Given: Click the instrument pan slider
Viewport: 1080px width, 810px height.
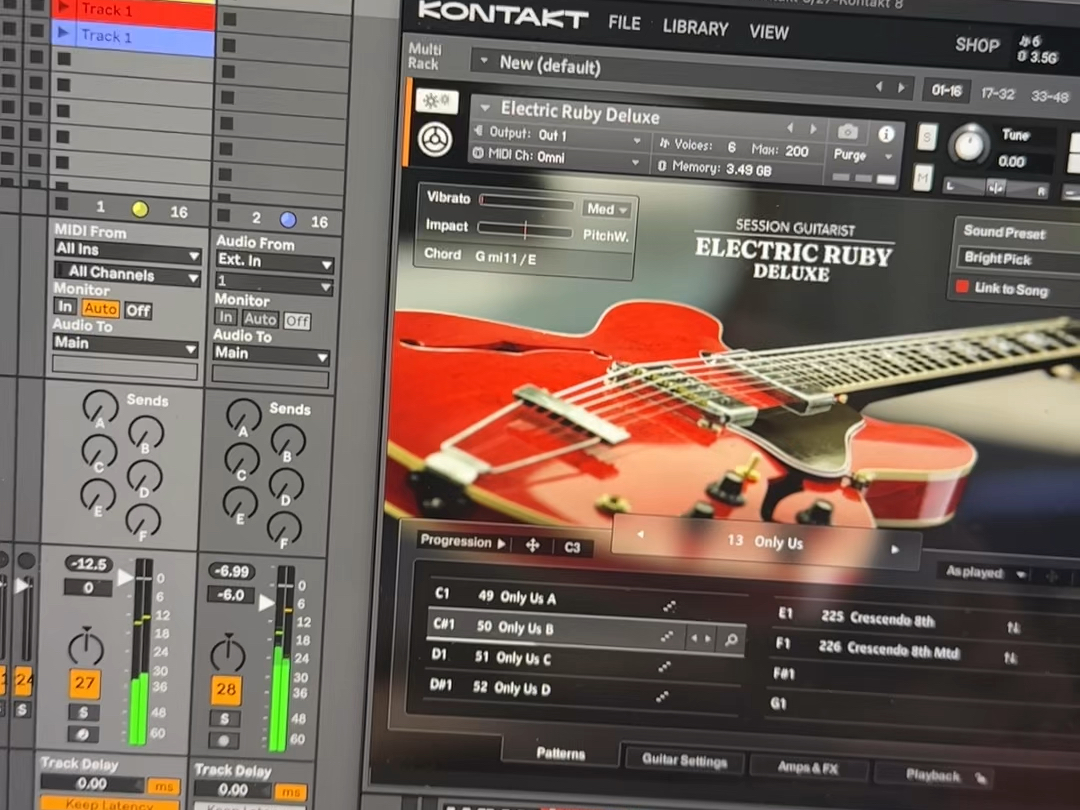Looking at the screenshot, I should (x=995, y=187).
